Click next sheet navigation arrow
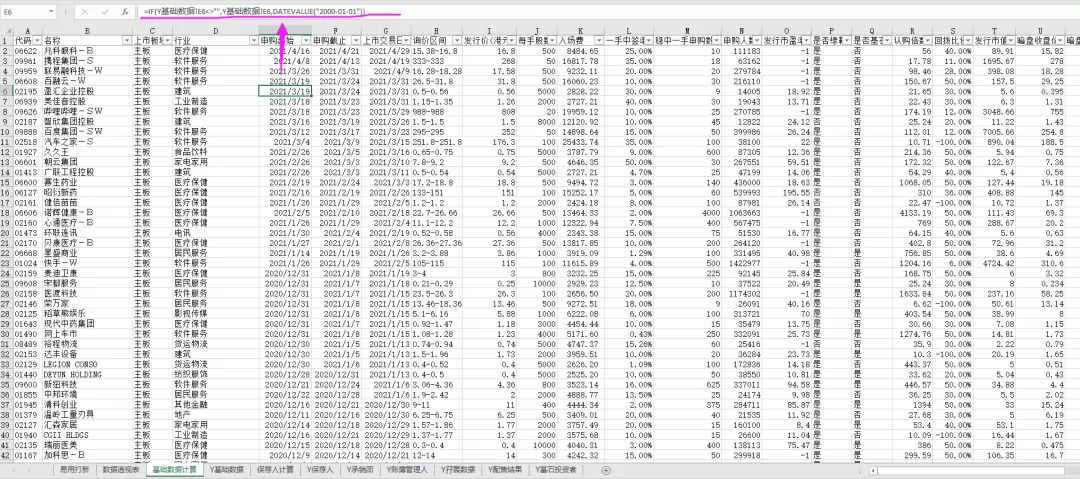This screenshot has width=1080, height=479. (x=29, y=470)
